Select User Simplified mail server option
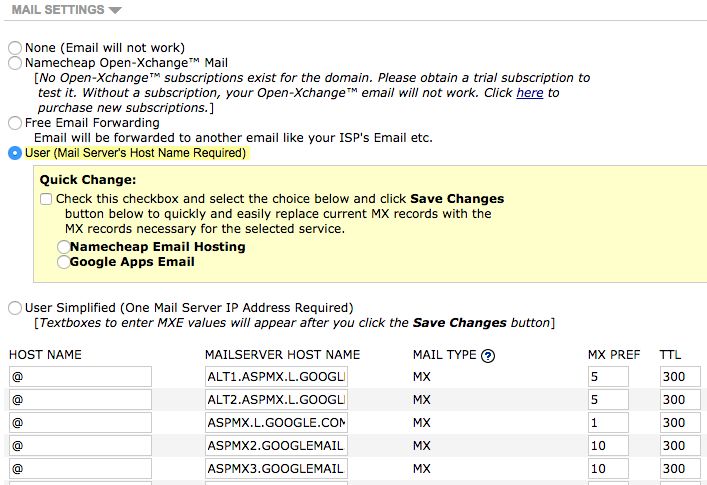The width and height of the screenshot is (707, 485). point(15,308)
